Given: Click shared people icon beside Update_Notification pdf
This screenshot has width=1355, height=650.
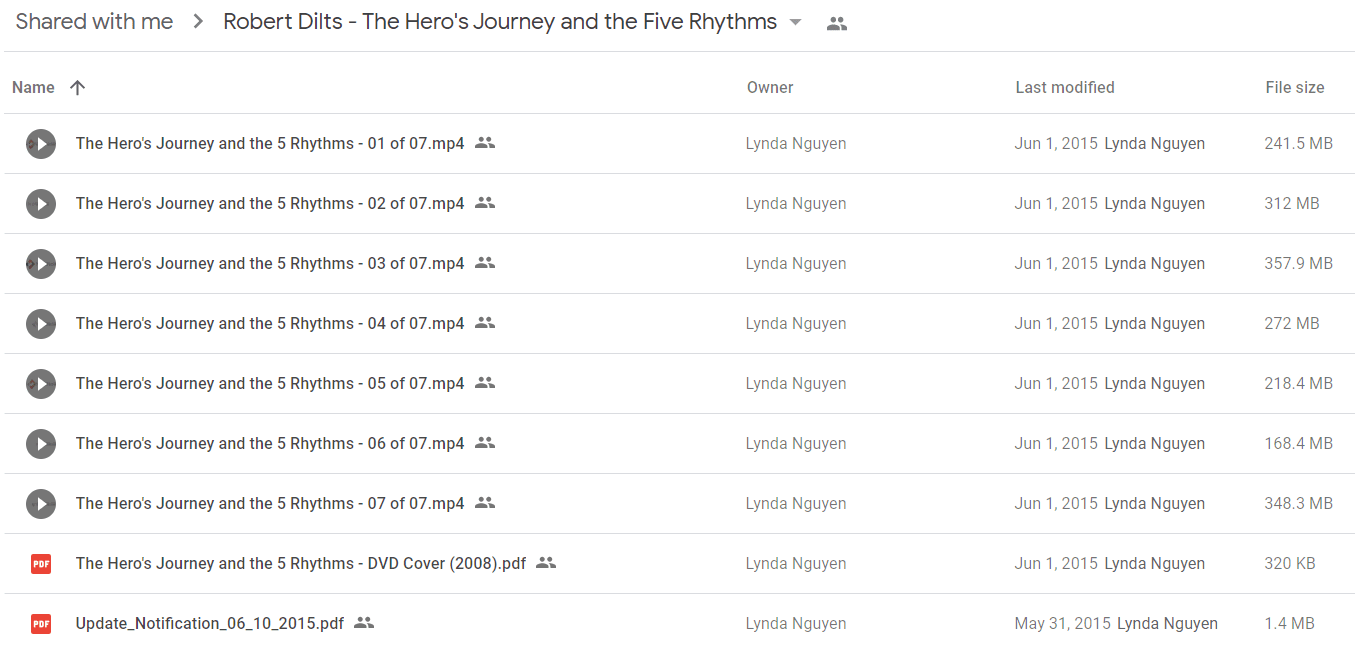Looking at the screenshot, I should (x=364, y=623).
